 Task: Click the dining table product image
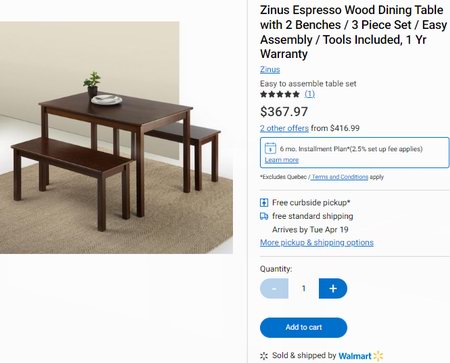coord(116,138)
